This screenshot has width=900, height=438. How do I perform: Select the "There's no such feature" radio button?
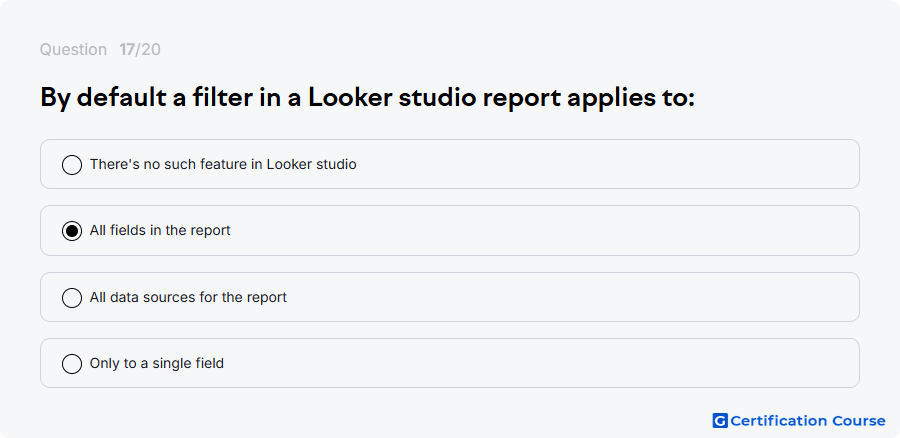72,165
